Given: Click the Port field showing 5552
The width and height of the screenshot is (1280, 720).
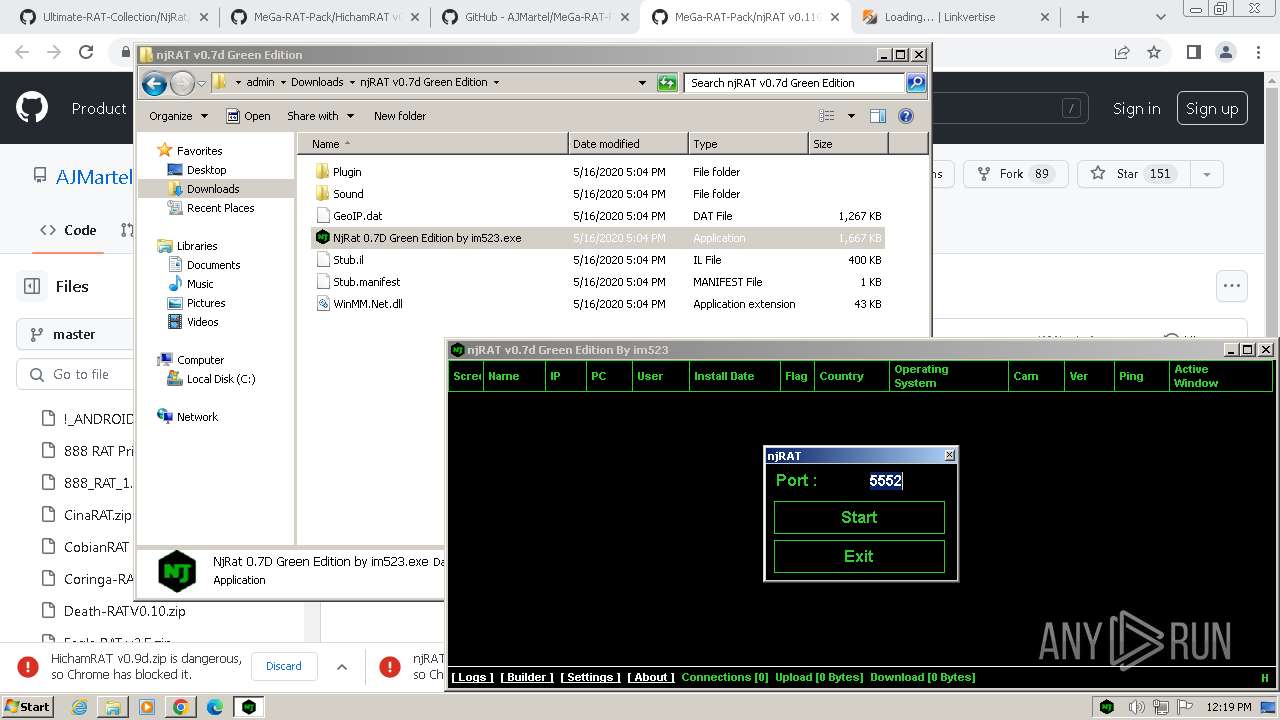Looking at the screenshot, I should [886, 480].
